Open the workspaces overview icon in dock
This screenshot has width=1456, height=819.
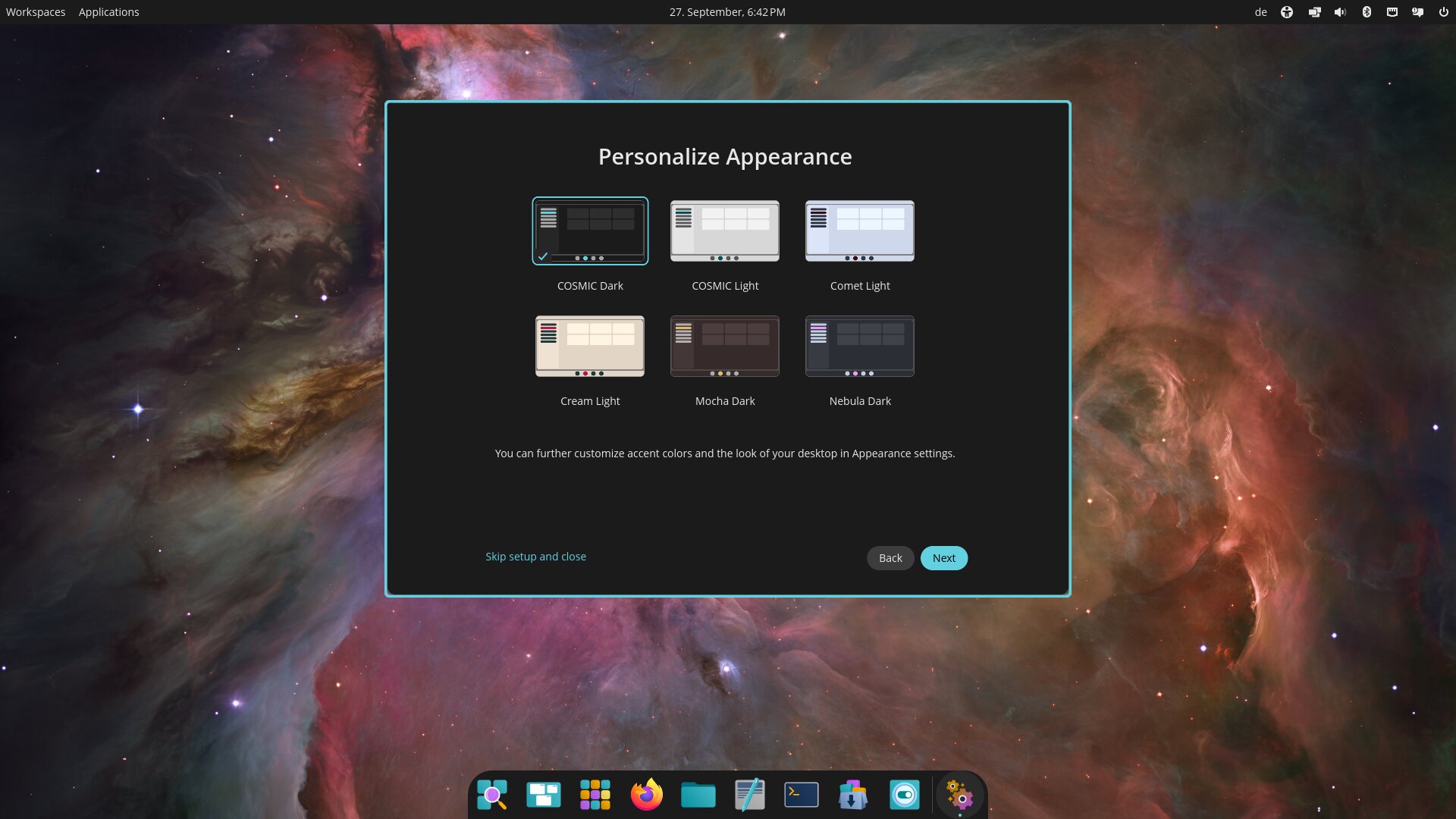544,795
